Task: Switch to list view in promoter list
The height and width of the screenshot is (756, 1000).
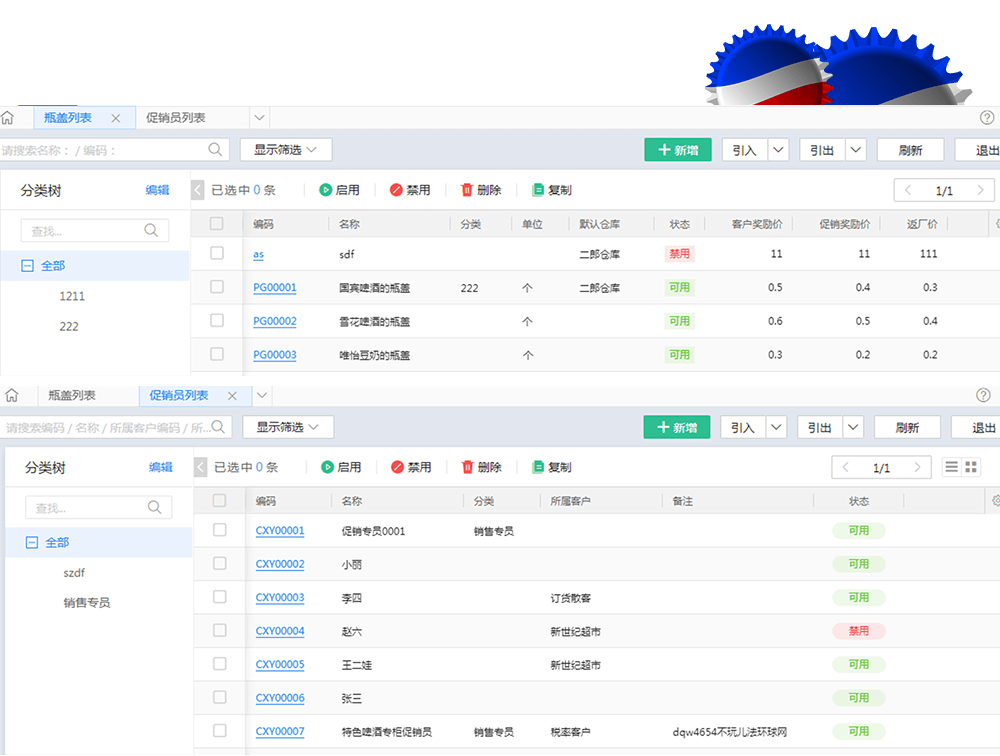Action: tap(951, 467)
